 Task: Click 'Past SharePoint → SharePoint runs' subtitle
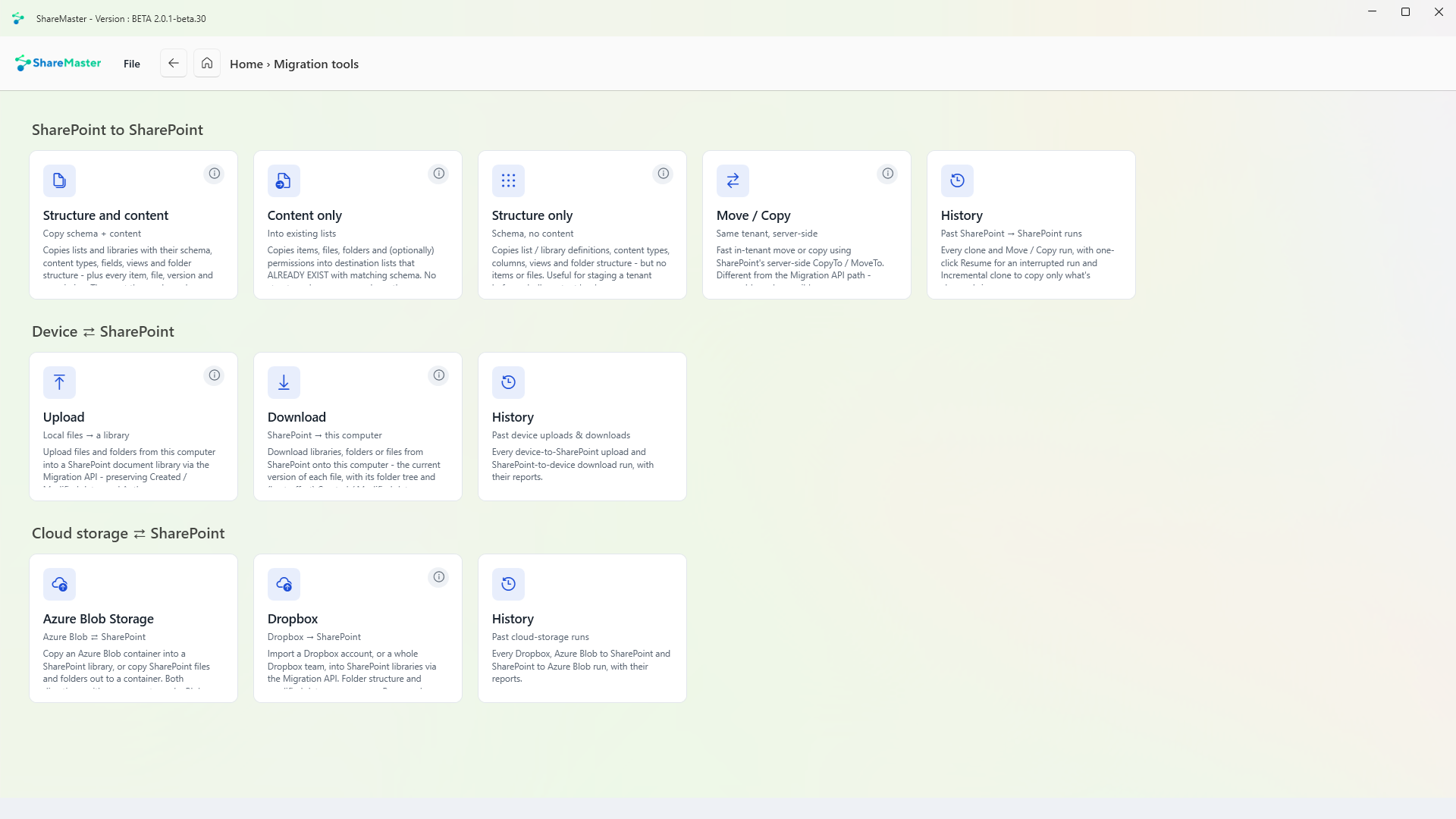[1012, 234]
